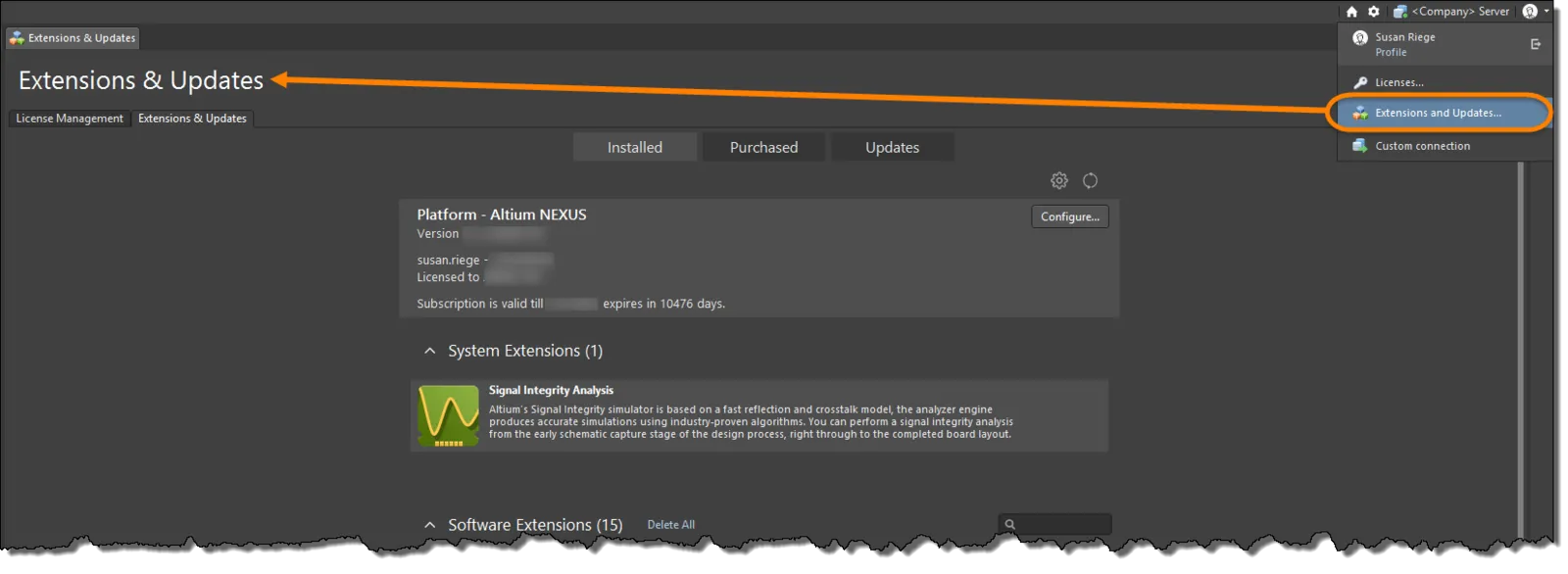Click the sign-out icon beside Susan Riege
The image size is (1568, 574).
(x=1536, y=44)
